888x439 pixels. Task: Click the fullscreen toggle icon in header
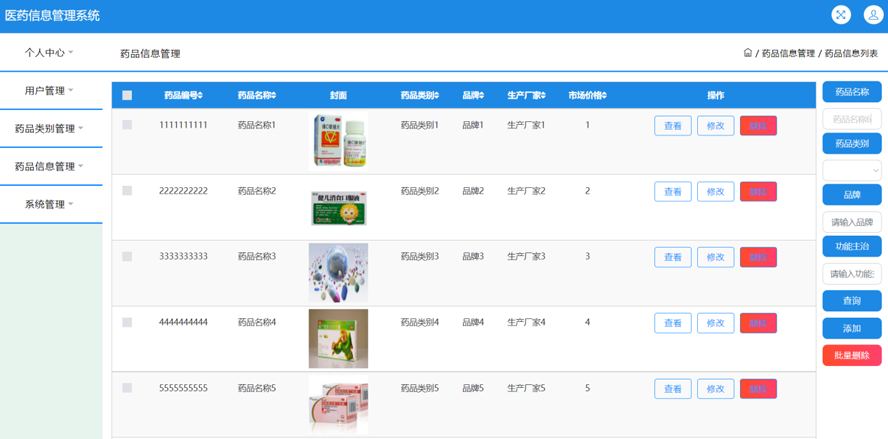pyautogui.click(x=841, y=15)
